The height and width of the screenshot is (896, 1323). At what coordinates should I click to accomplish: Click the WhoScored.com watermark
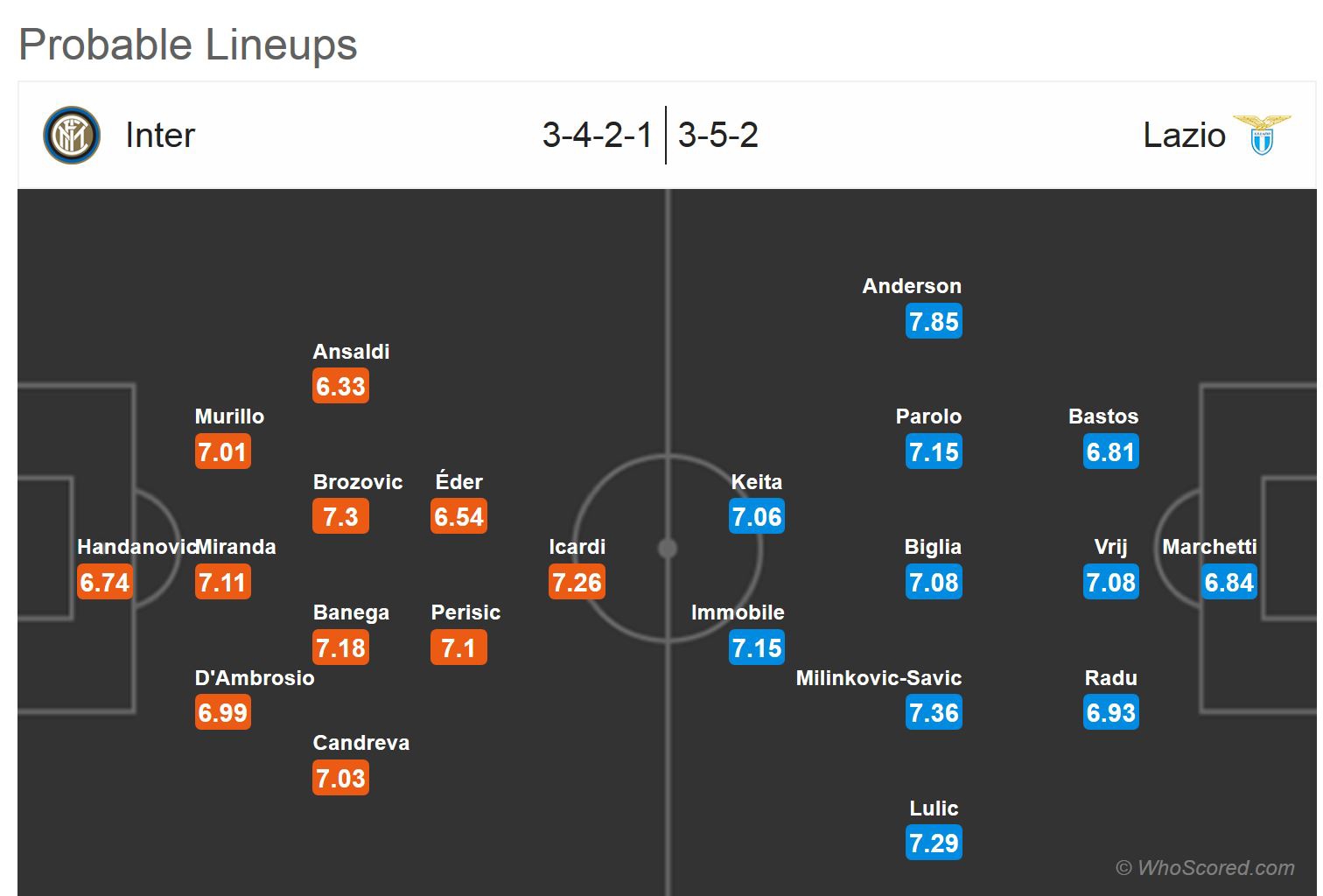click(x=1205, y=868)
